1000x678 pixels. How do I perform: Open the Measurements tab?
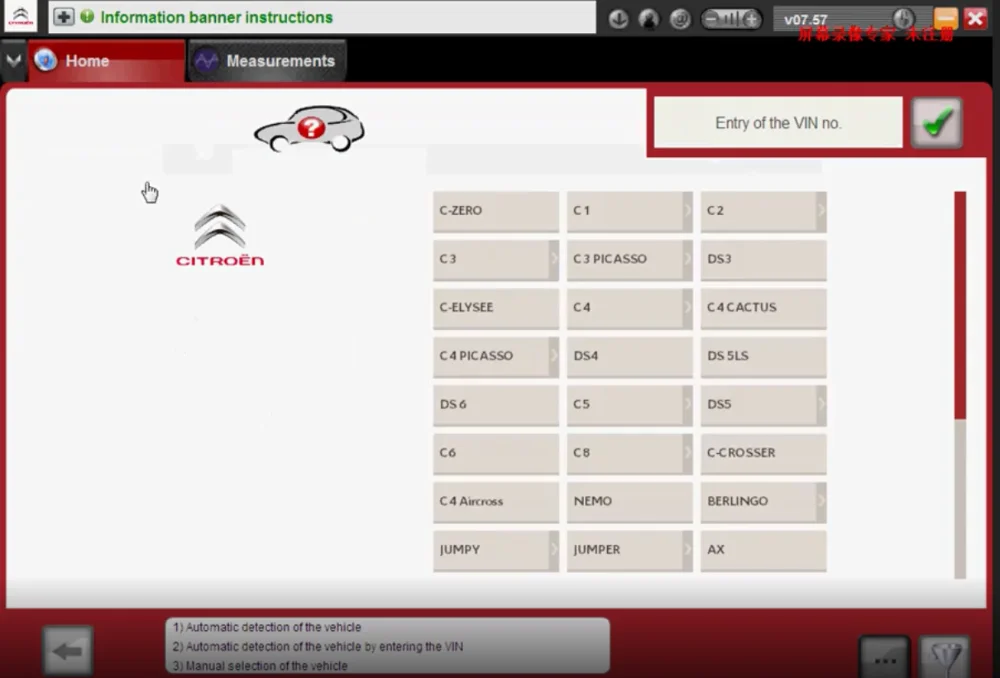tap(267, 61)
